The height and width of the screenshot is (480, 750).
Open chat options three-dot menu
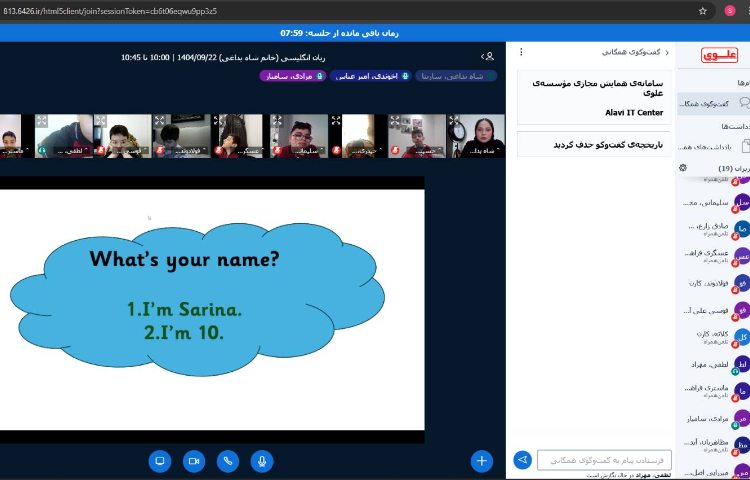pyautogui.click(x=521, y=52)
